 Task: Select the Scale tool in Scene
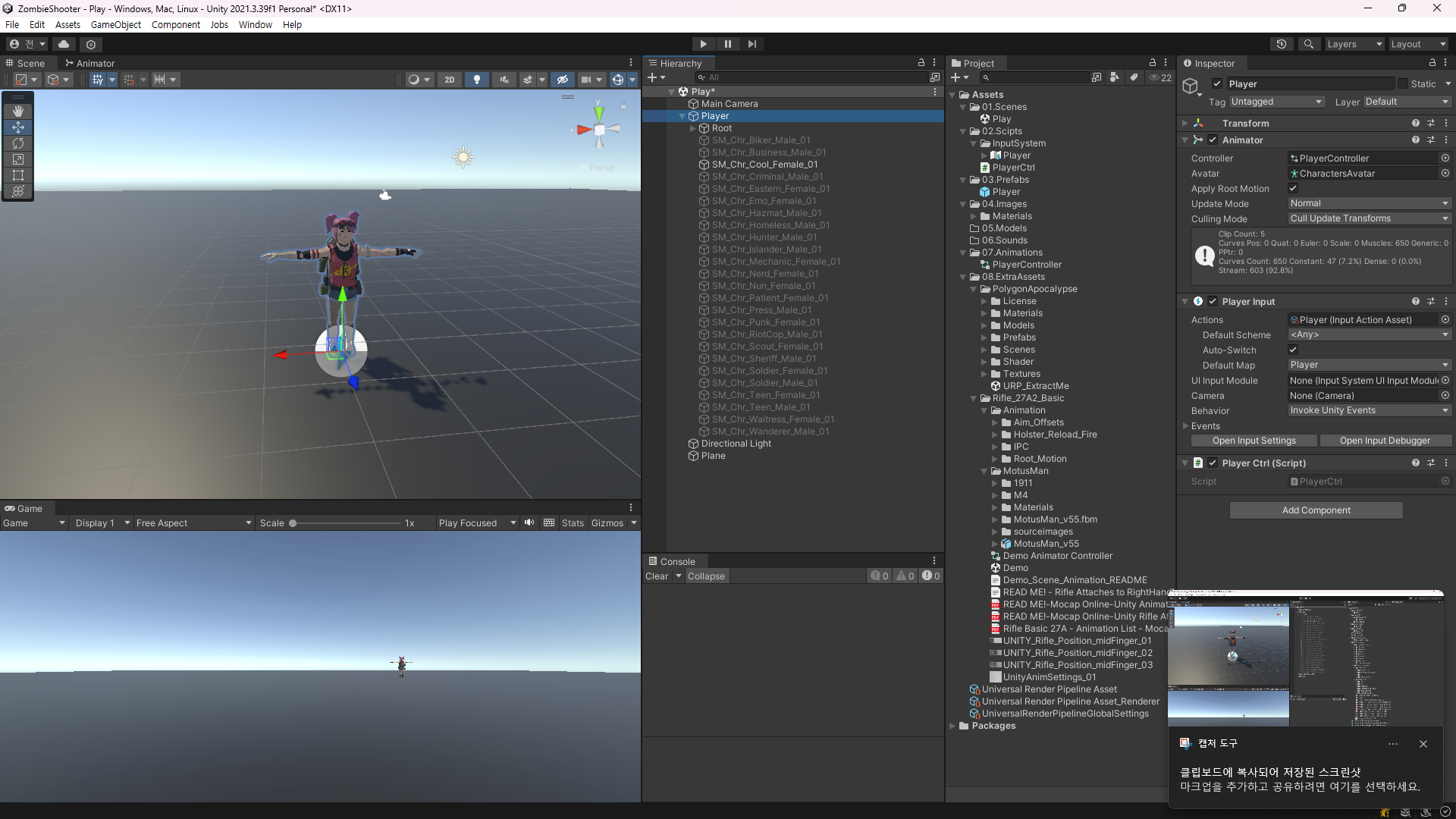tap(18, 159)
